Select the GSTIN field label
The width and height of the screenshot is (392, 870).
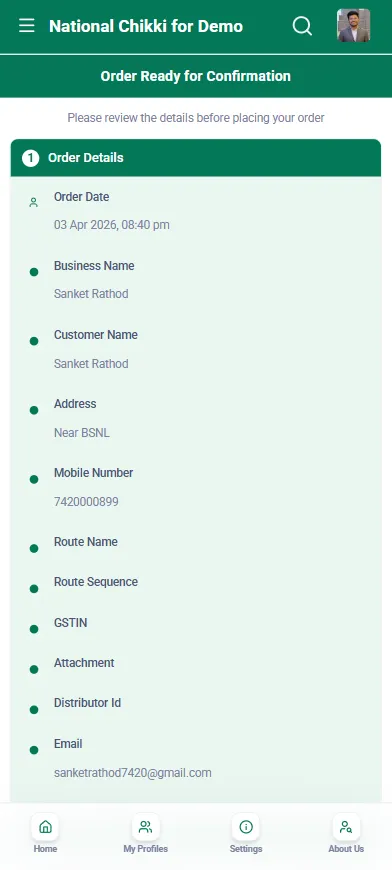(x=70, y=623)
